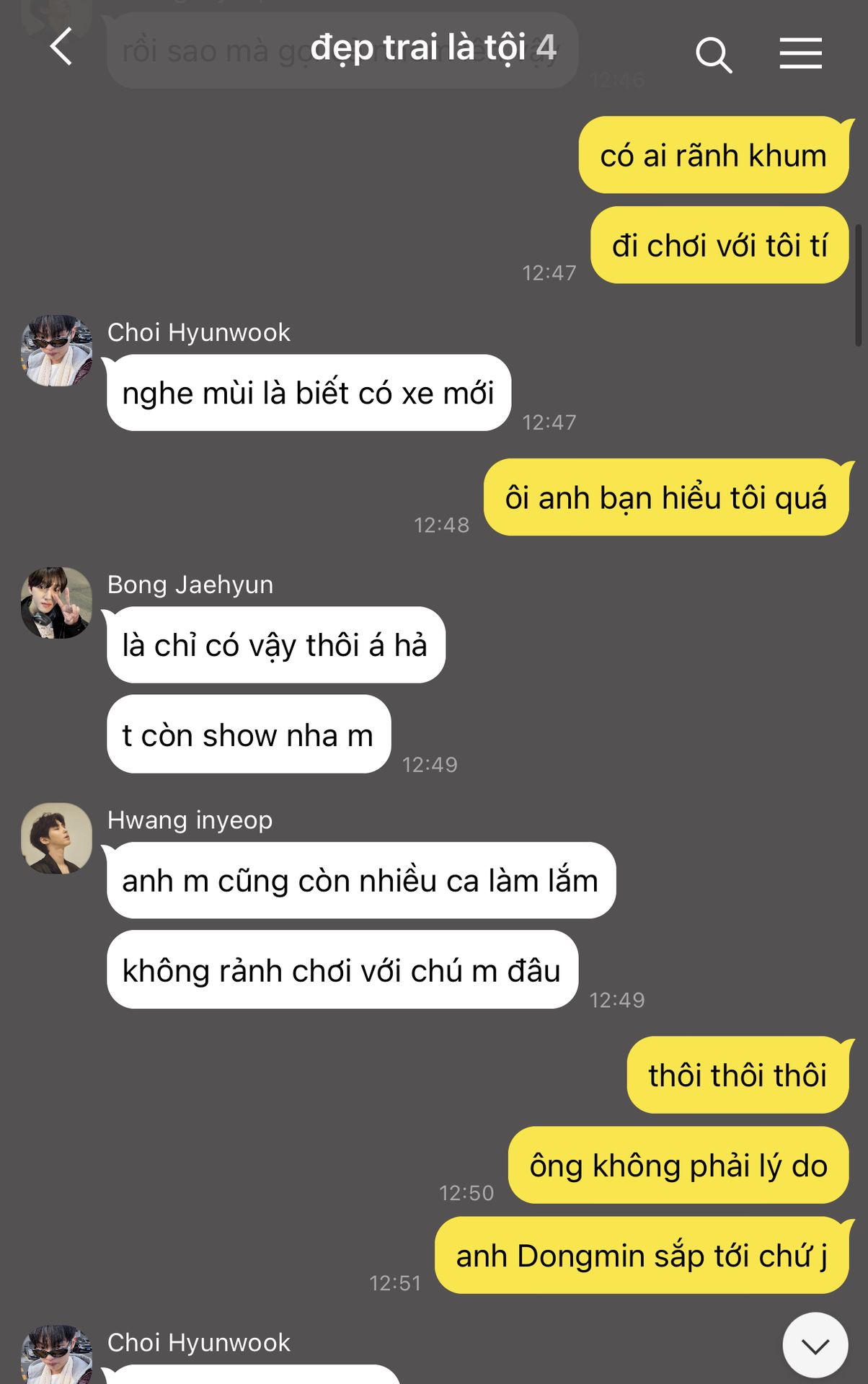The width and height of the screenshot is (868, 1384).
Task: Open Hwang inyeop's profile avatar
Action: 57,838
